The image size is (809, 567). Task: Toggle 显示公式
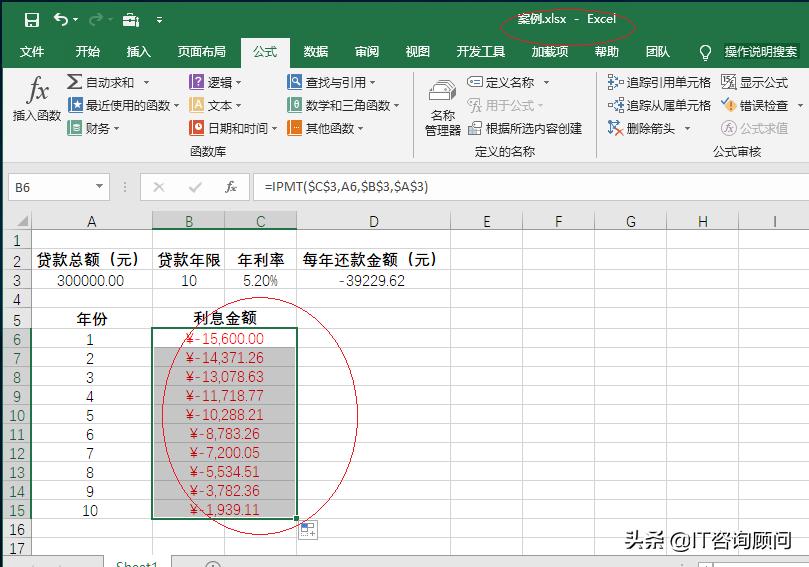point(755,83)
